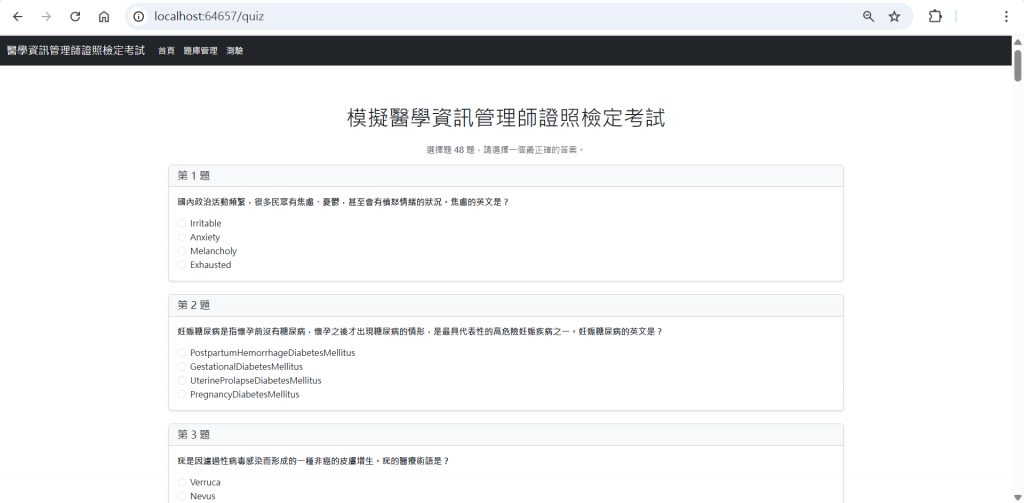Click the 第 1 題 header text
This screenshot has height=503, width=1024.
193,176
